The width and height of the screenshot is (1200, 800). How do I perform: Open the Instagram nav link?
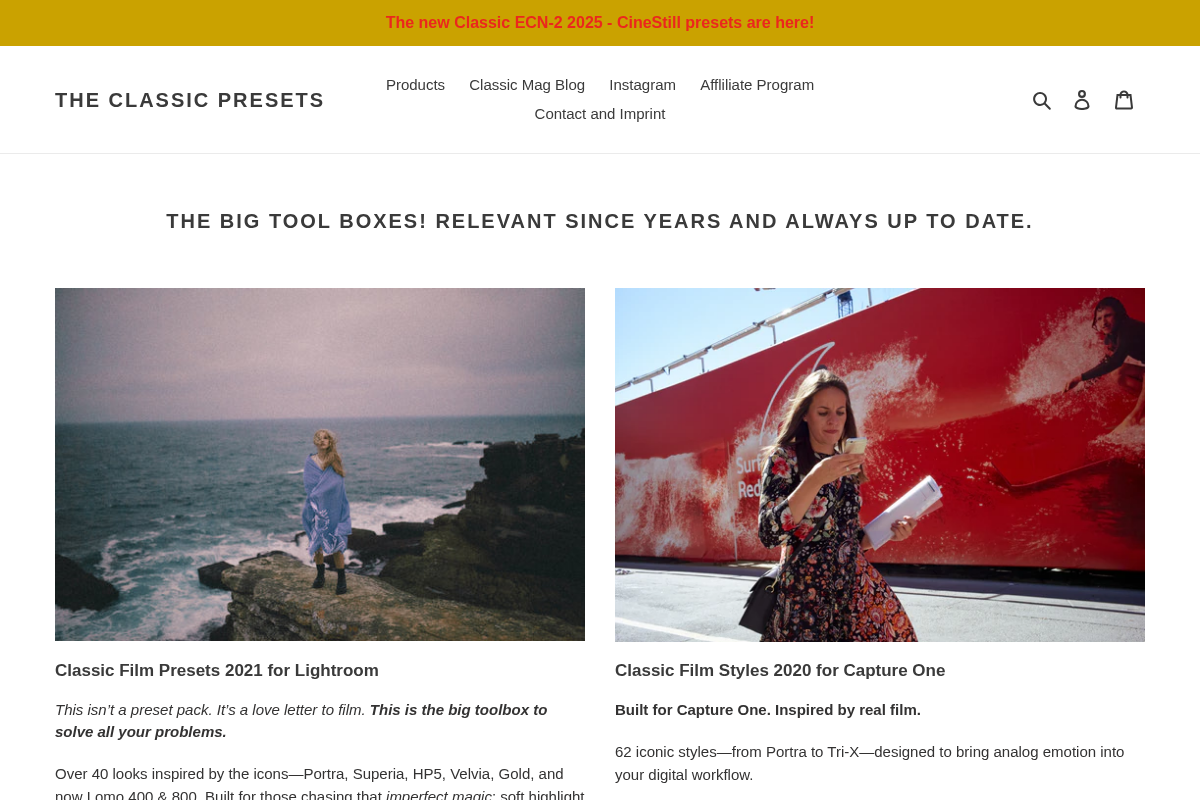pyautogui.click(x=642, y=85)
